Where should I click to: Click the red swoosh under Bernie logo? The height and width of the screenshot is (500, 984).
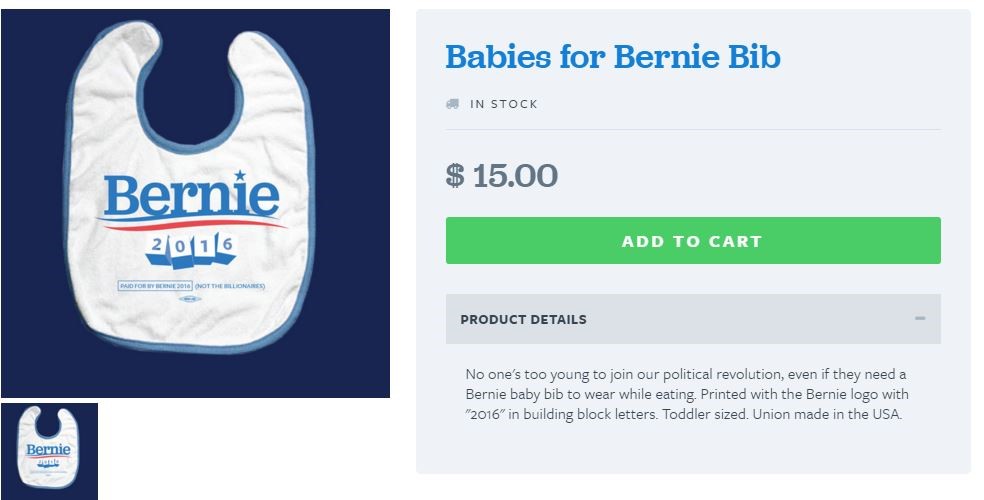[x=190, y=224]
